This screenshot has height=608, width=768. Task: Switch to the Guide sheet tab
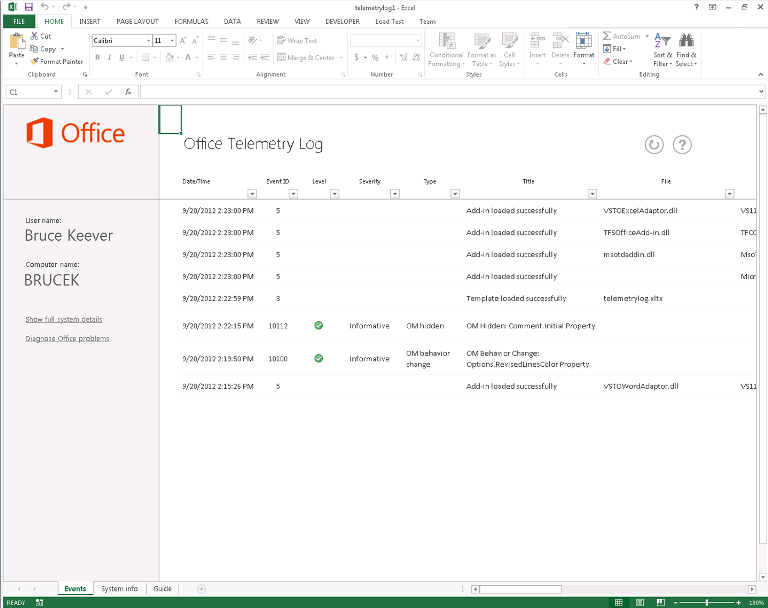162,589
